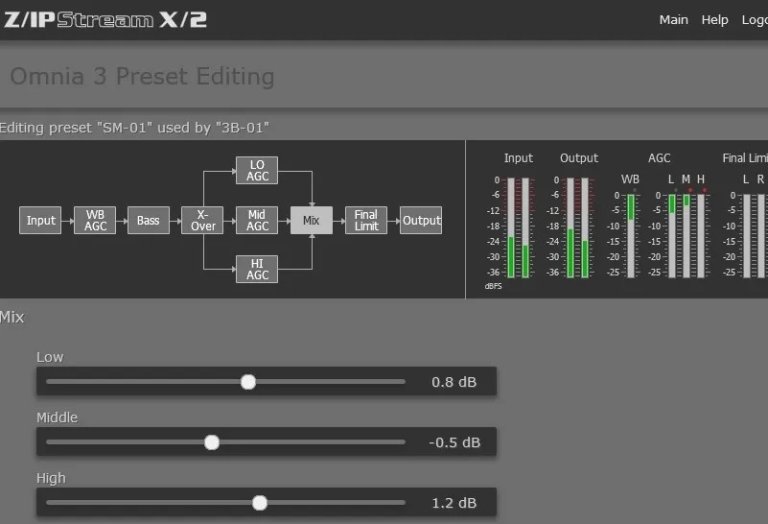
Task: Open the Help link
Action: [x=715, y=20]
